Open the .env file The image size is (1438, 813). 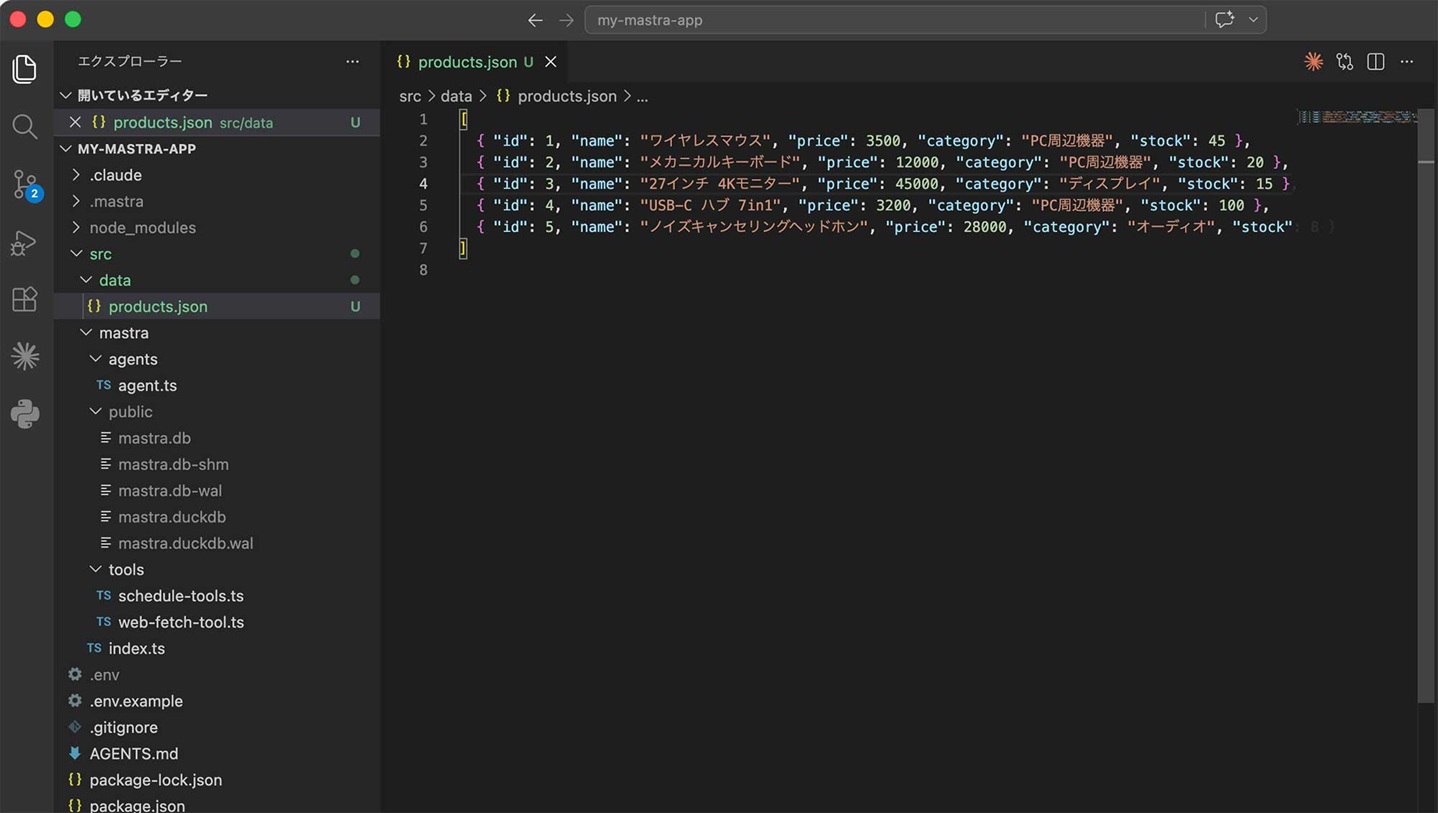(217, 674)
